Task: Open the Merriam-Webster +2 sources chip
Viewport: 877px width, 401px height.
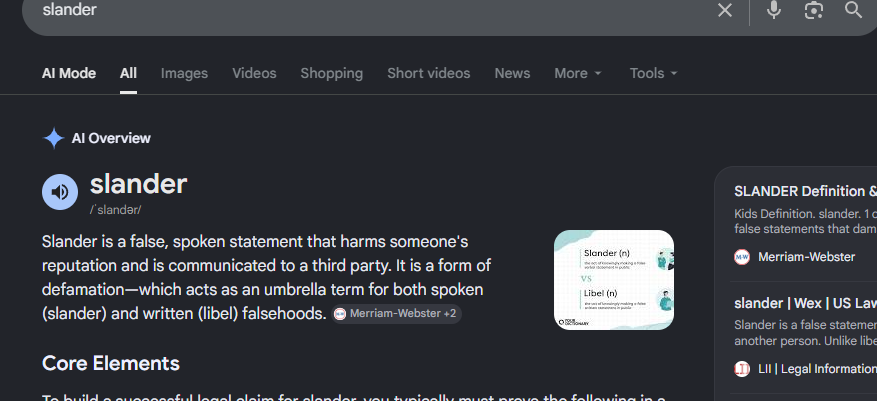Action: (396, 314)
